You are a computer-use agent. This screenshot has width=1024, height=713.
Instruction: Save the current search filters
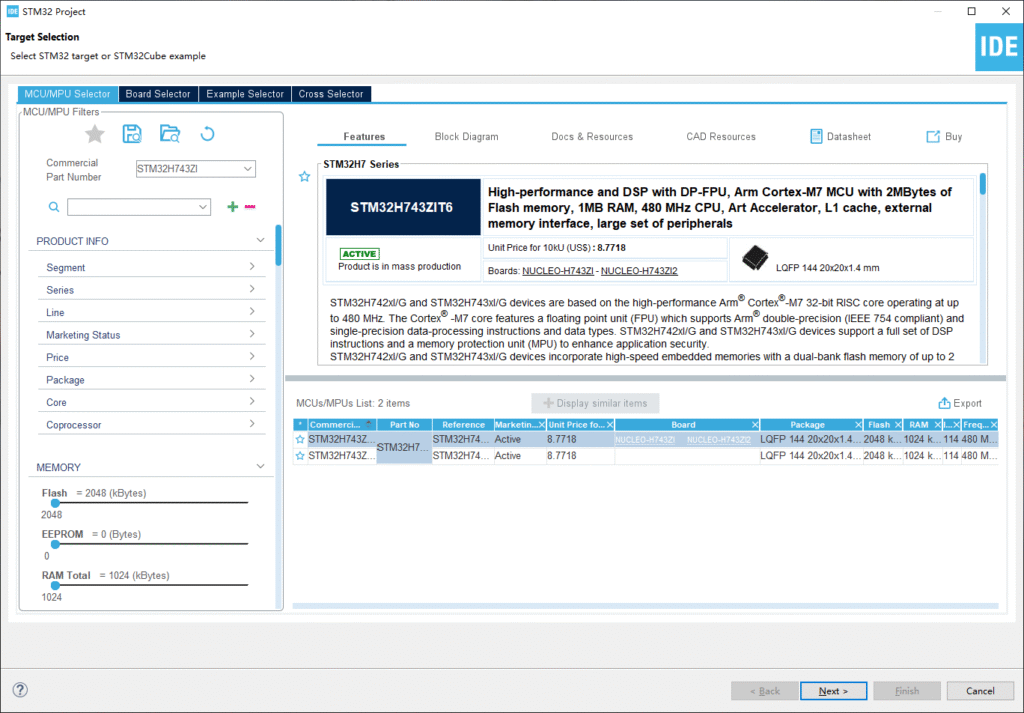(x=132, y=134)
